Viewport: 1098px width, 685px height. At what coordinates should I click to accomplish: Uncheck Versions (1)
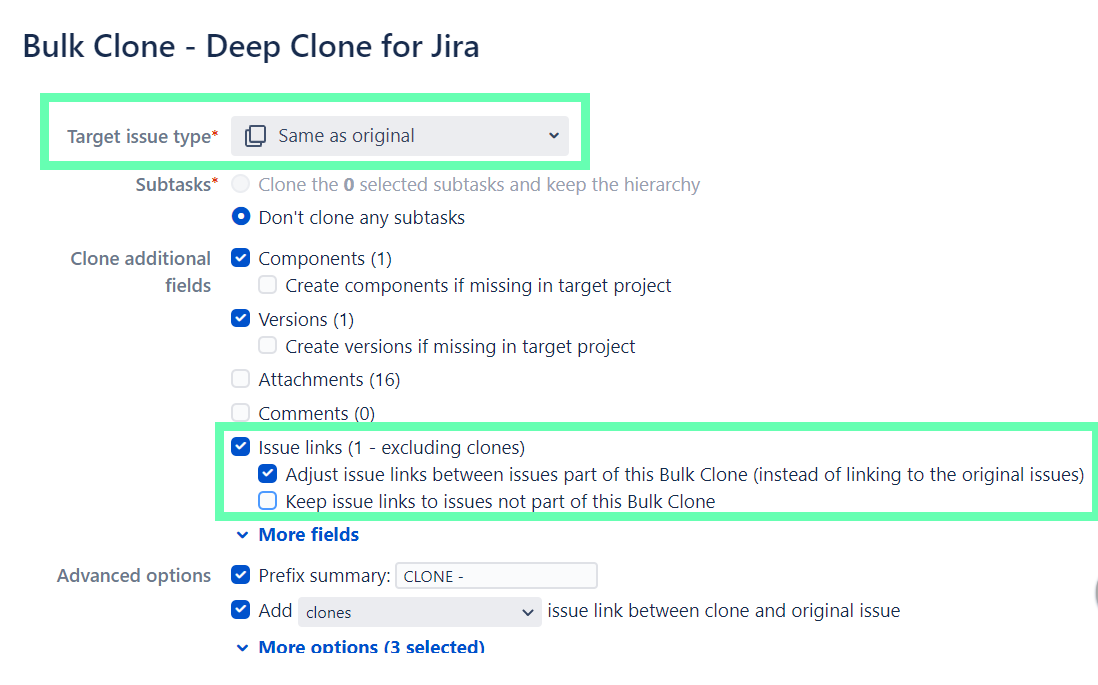click(239, 318)
